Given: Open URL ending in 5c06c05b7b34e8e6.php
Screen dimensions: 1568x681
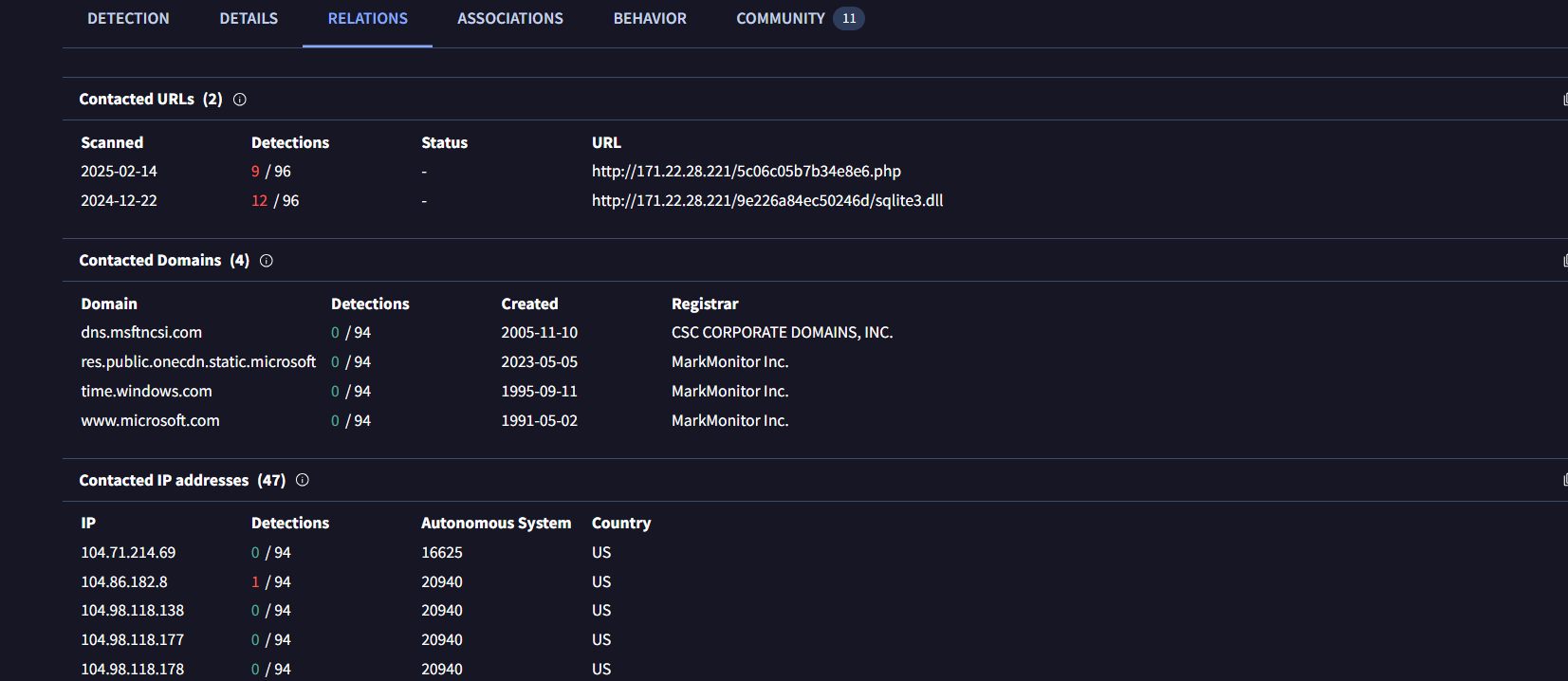Looking at the screenshot, I should point(747,172).
